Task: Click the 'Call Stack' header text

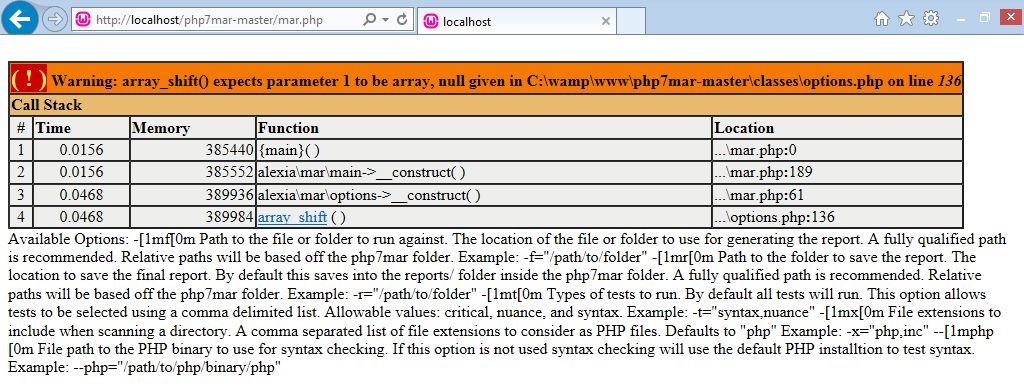Action: tap(47, 105)
